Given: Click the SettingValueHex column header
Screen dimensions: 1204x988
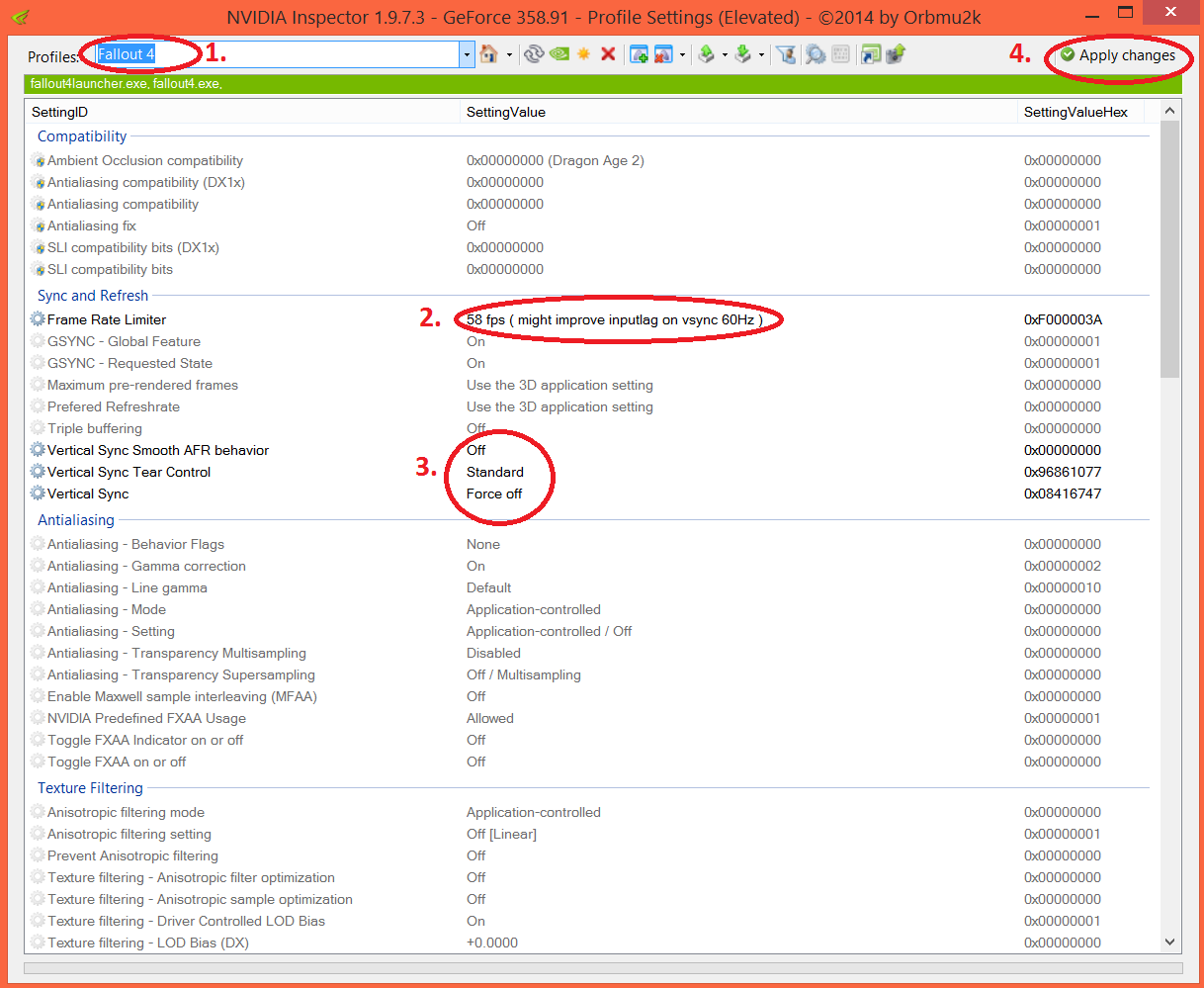Looking at the screenshot, I should pos(1082,112).
